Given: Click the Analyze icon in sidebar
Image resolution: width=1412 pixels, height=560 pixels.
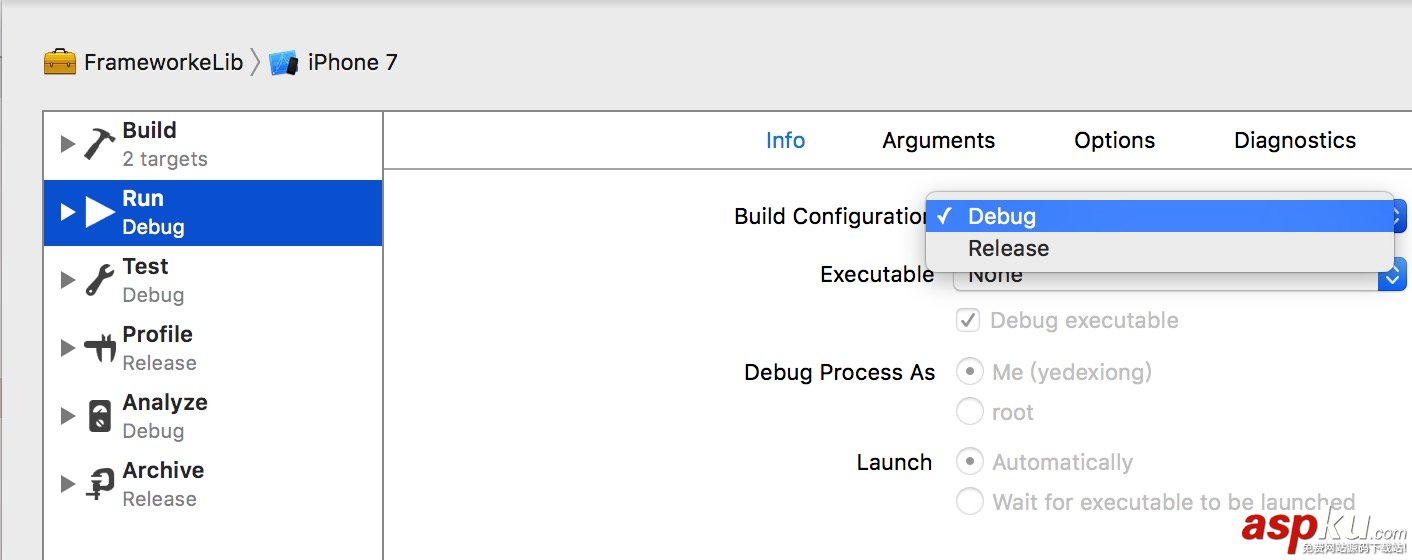Looking at the screenshot, I should click(x=99, y=416).
